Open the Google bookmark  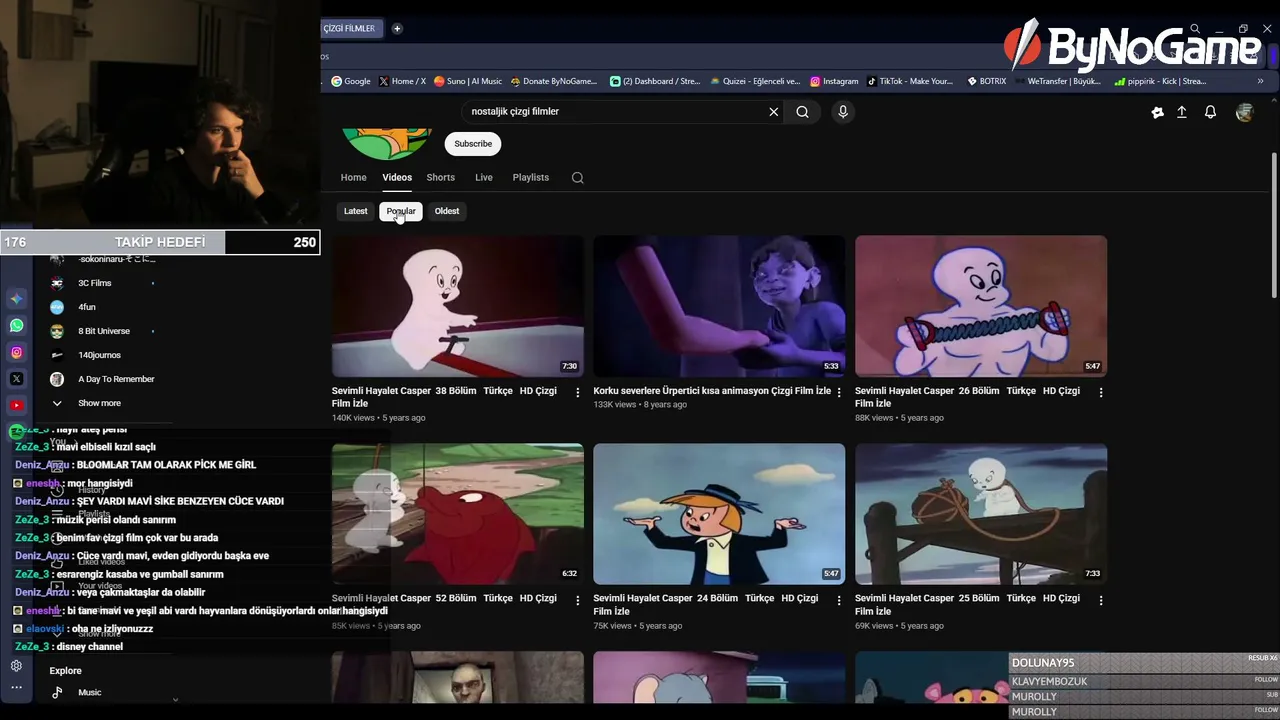(351, 81)
